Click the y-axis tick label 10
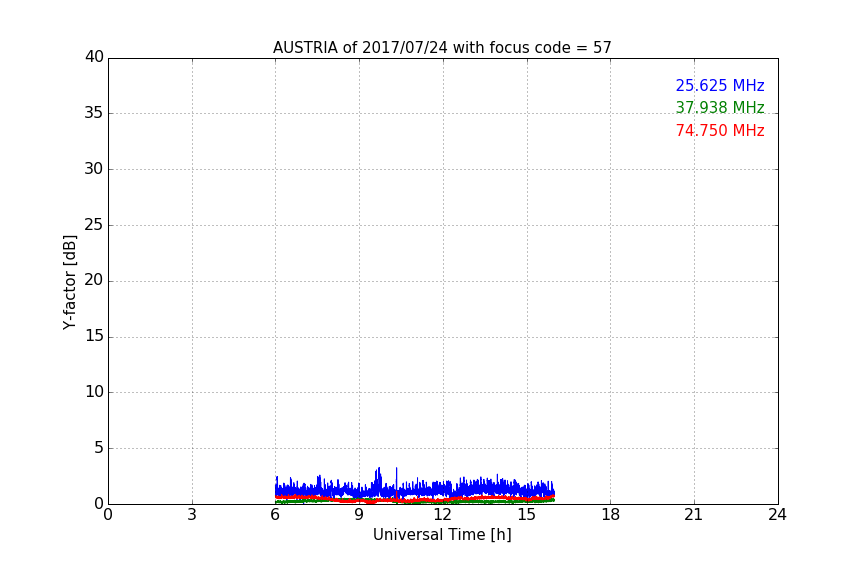 (94, 392)
